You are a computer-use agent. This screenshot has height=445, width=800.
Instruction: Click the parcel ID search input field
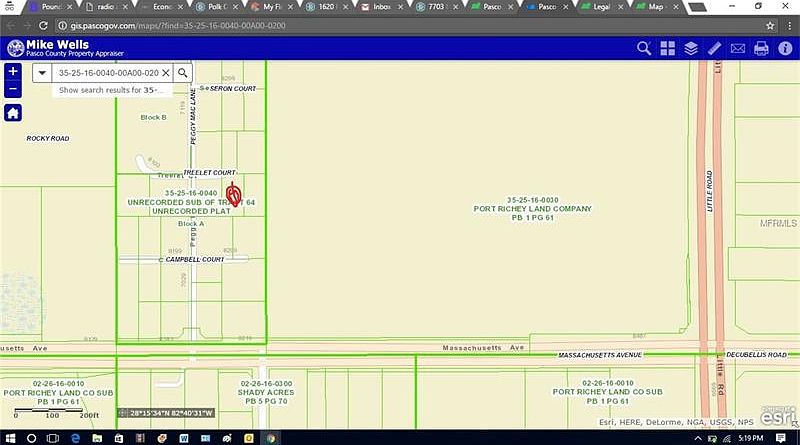pyautogui.click(x=105, y=73)
